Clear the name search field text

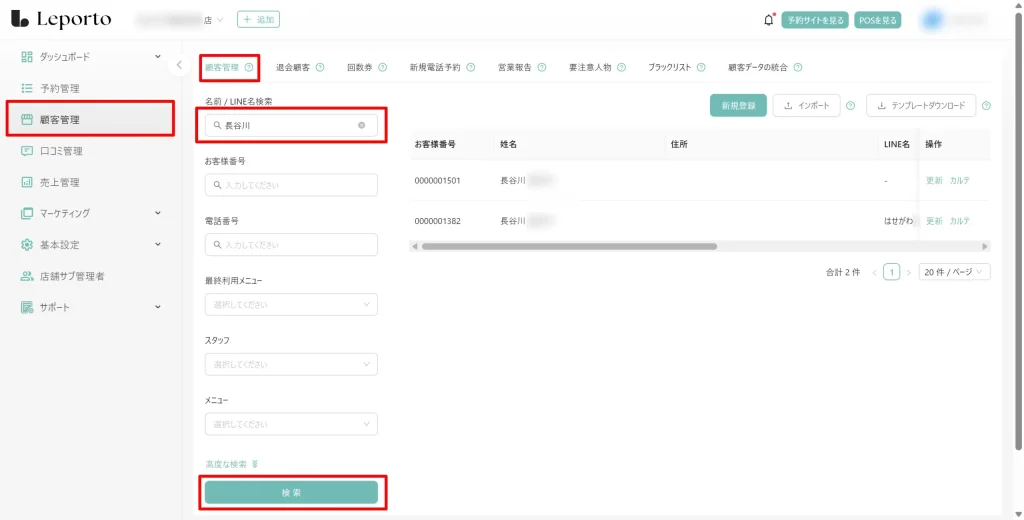pyautogui.click(x=362, y=125)
